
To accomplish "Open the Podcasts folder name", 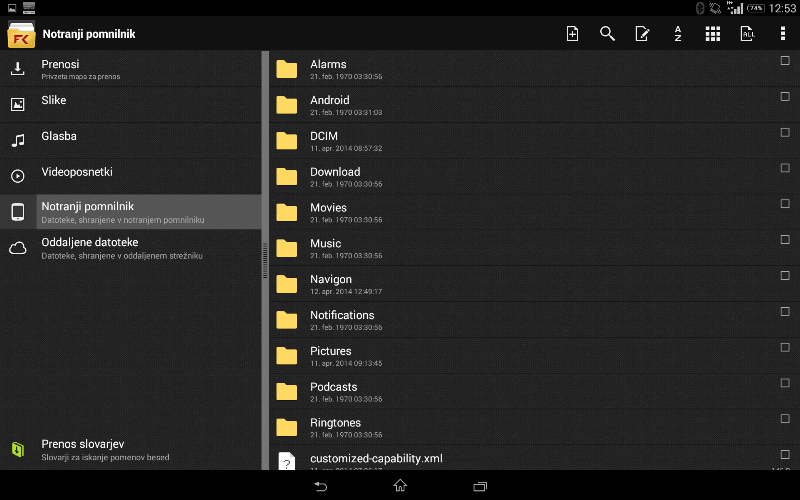I will (334, 387).
